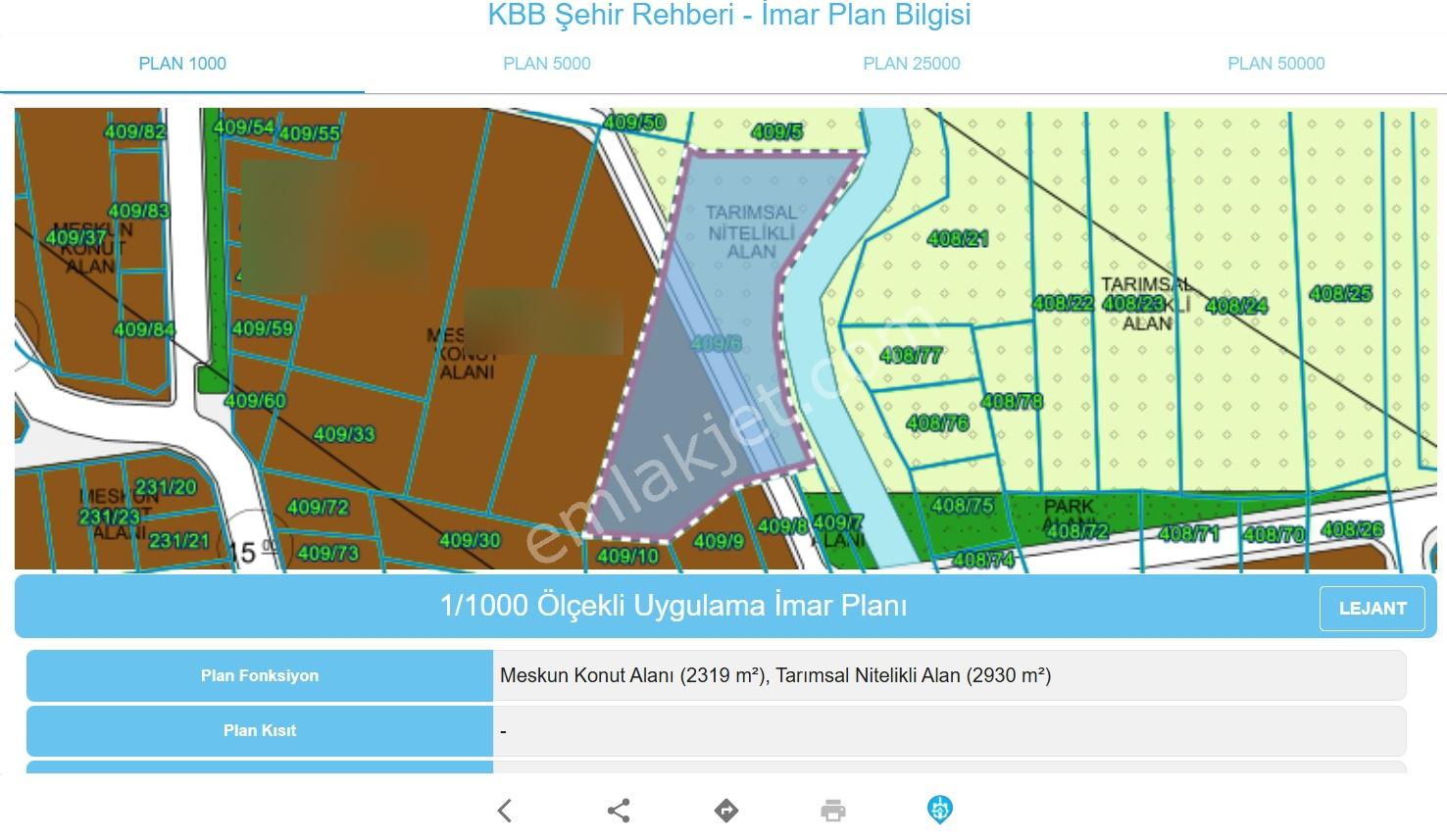Click the share icon in bottom bar
The width and height of the screenshot is (1447, 840).
point(619,811)
